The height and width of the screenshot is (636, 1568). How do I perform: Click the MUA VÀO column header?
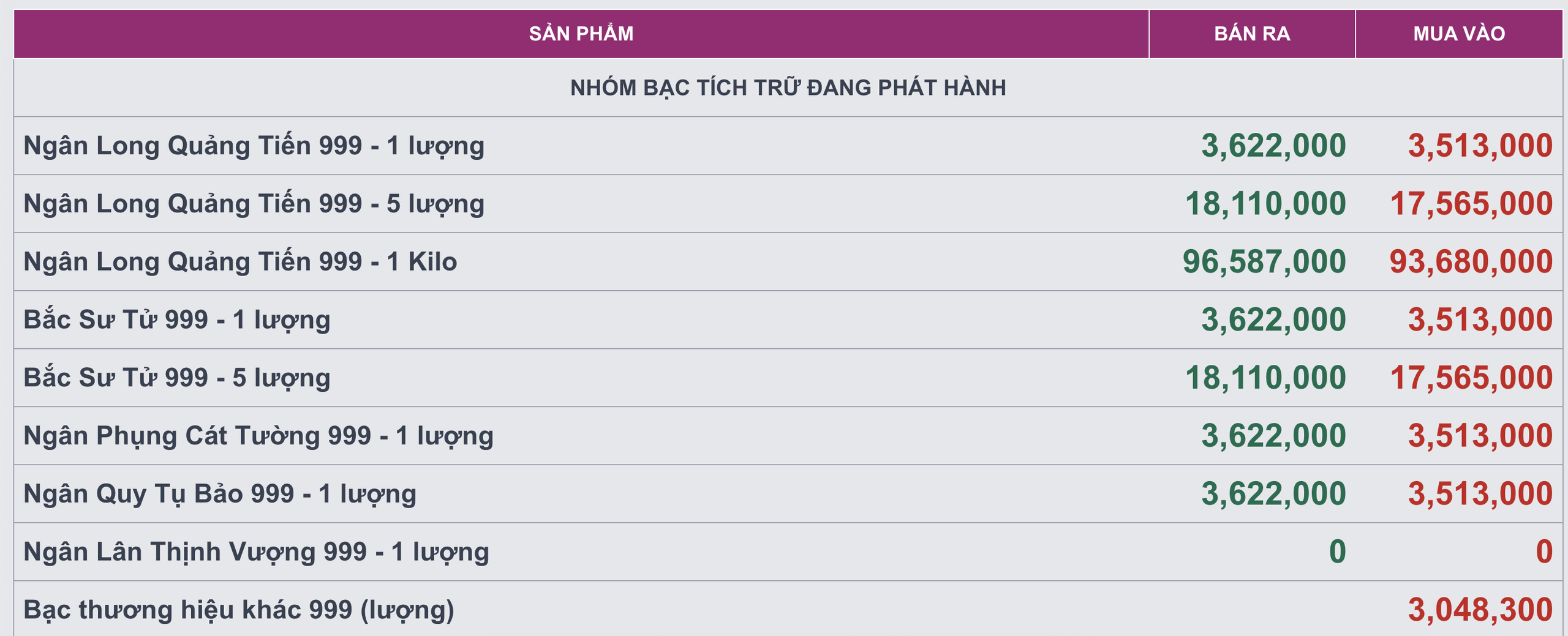point(1459,34)
